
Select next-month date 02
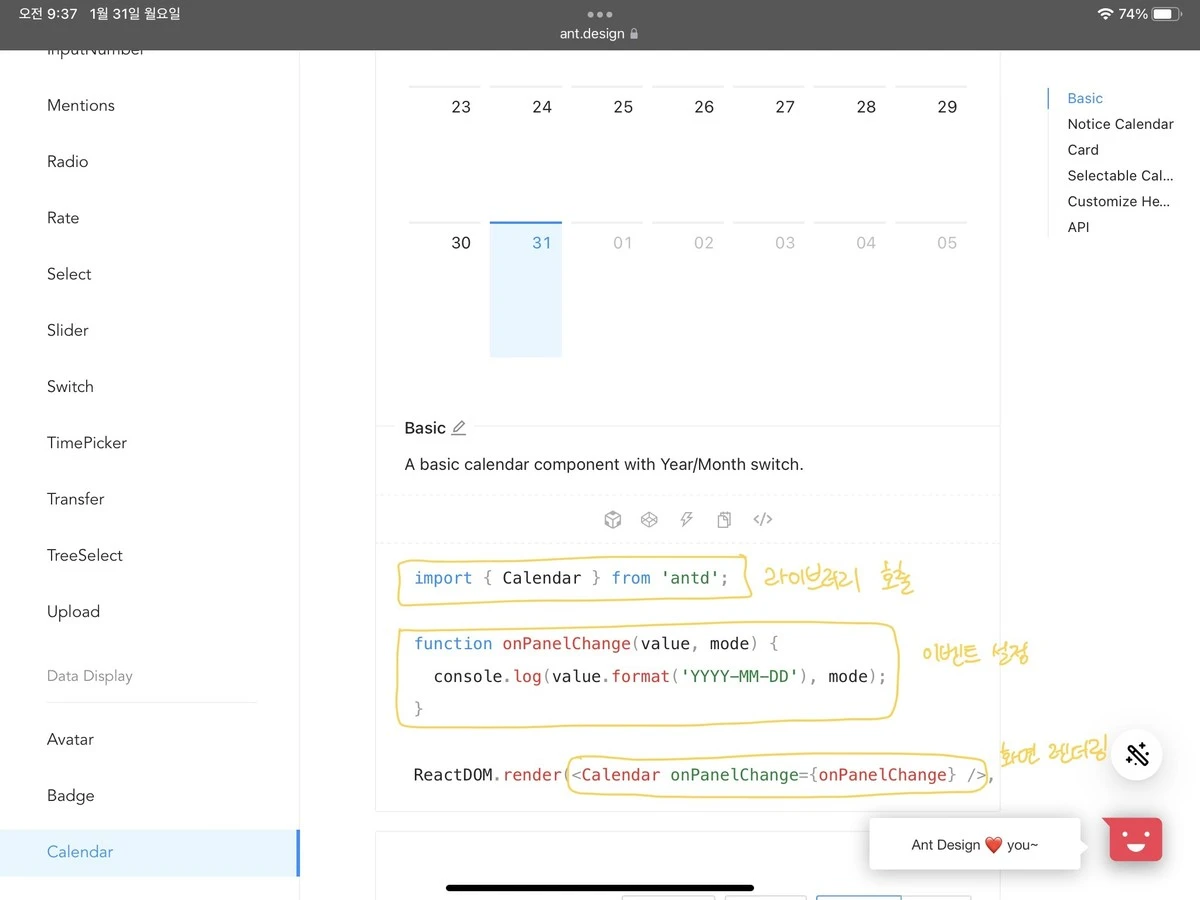[687, 289]
